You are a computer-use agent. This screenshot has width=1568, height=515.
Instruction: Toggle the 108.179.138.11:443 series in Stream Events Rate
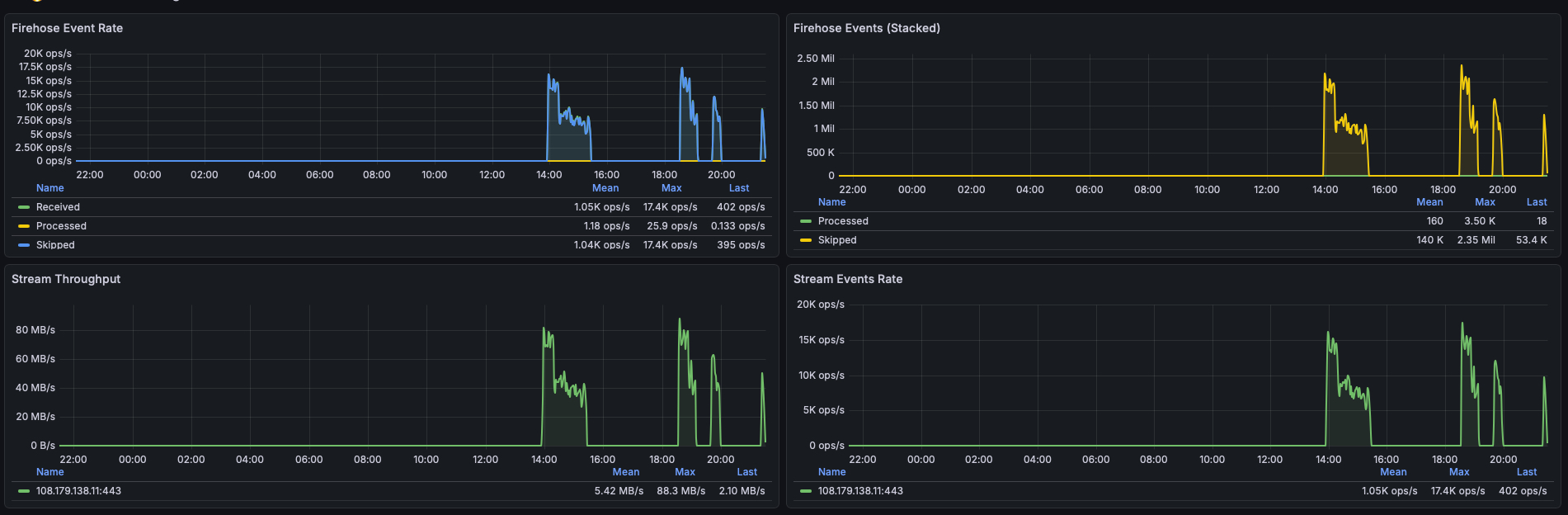[x=860, y=491]
